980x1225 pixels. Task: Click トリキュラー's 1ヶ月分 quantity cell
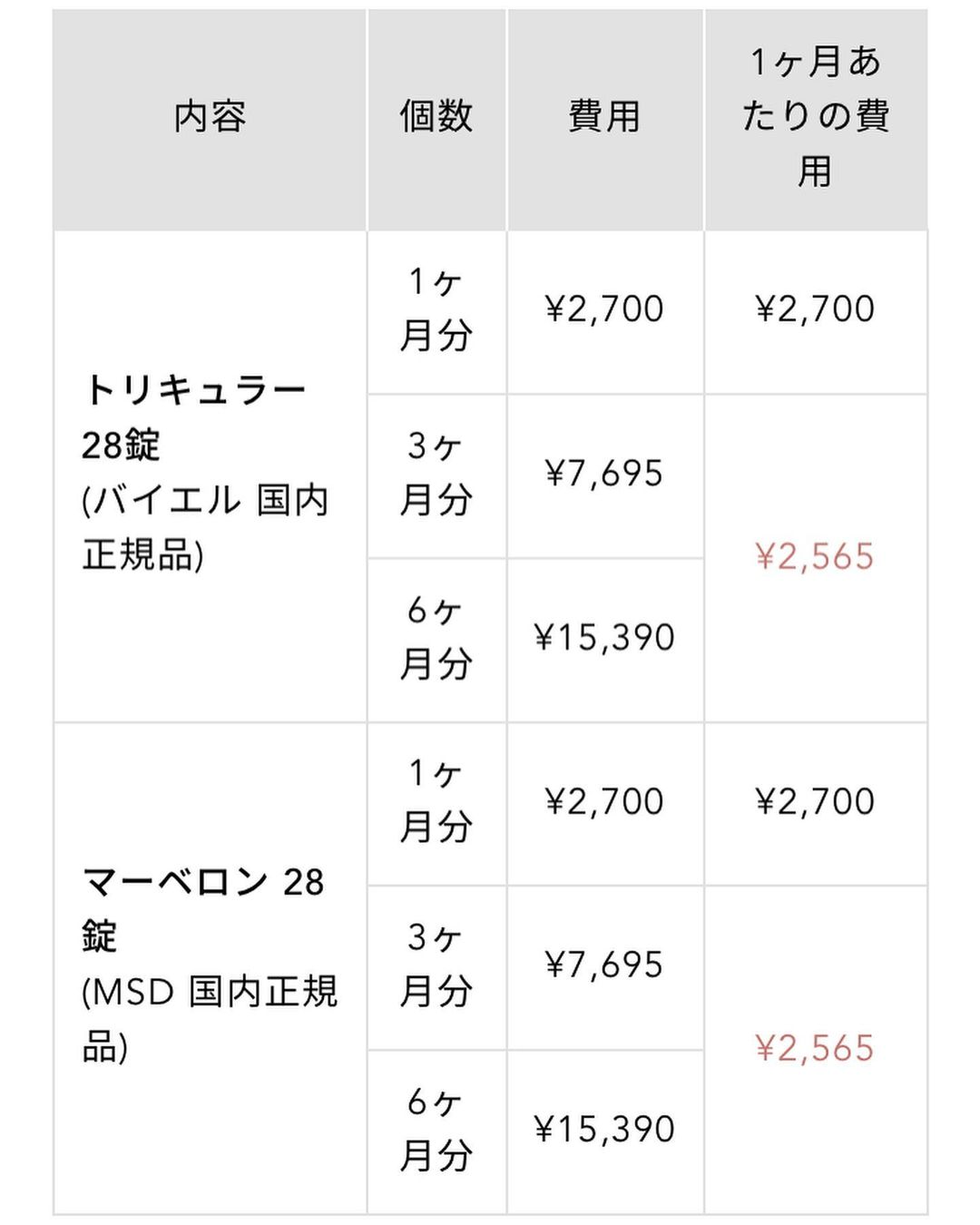[436, 309]
